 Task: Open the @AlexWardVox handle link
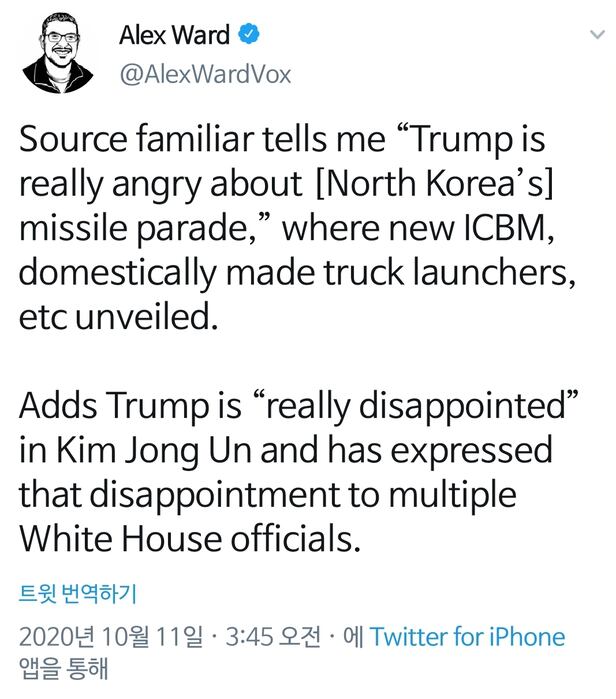pos(205,74)
